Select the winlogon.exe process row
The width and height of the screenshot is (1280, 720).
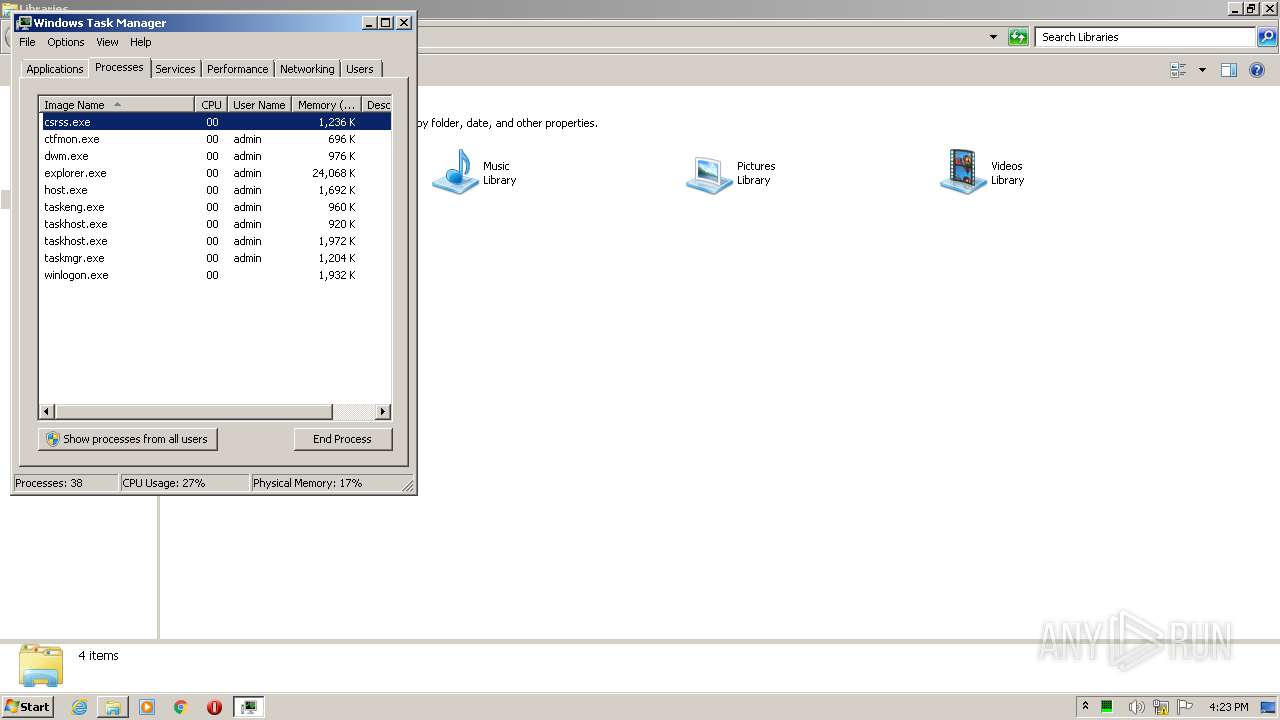pos(215,275)
